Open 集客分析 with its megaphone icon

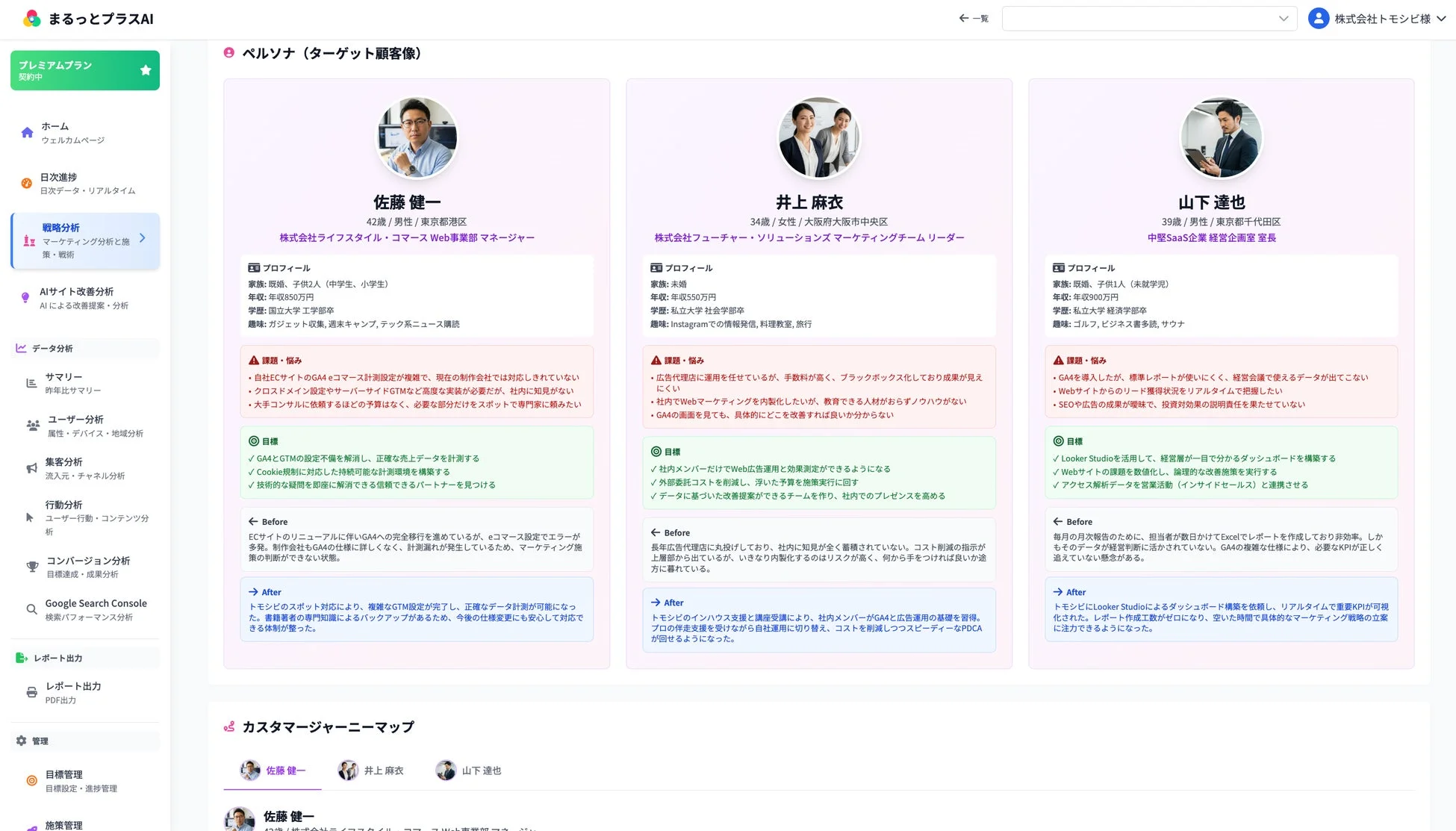pos(31,467)
